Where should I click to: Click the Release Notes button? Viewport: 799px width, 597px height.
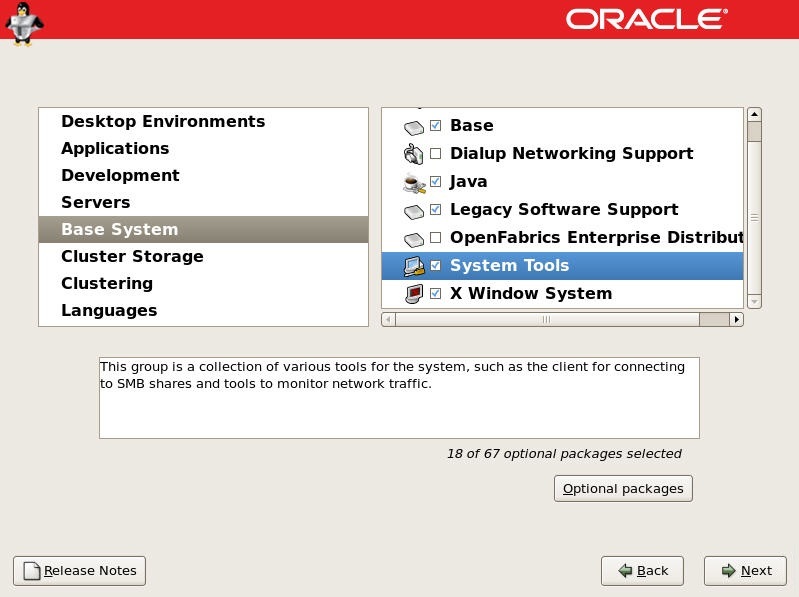(79, 571)
